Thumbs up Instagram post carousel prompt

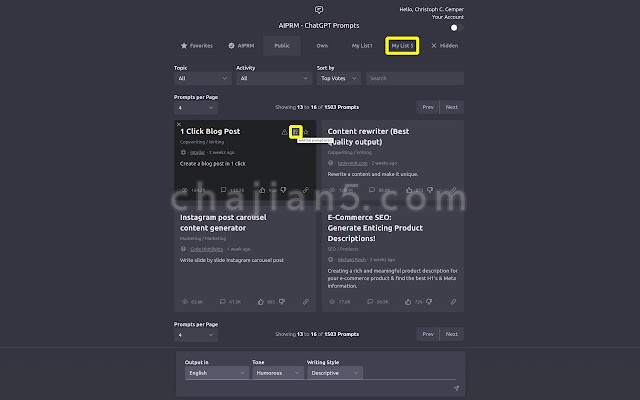261,302
